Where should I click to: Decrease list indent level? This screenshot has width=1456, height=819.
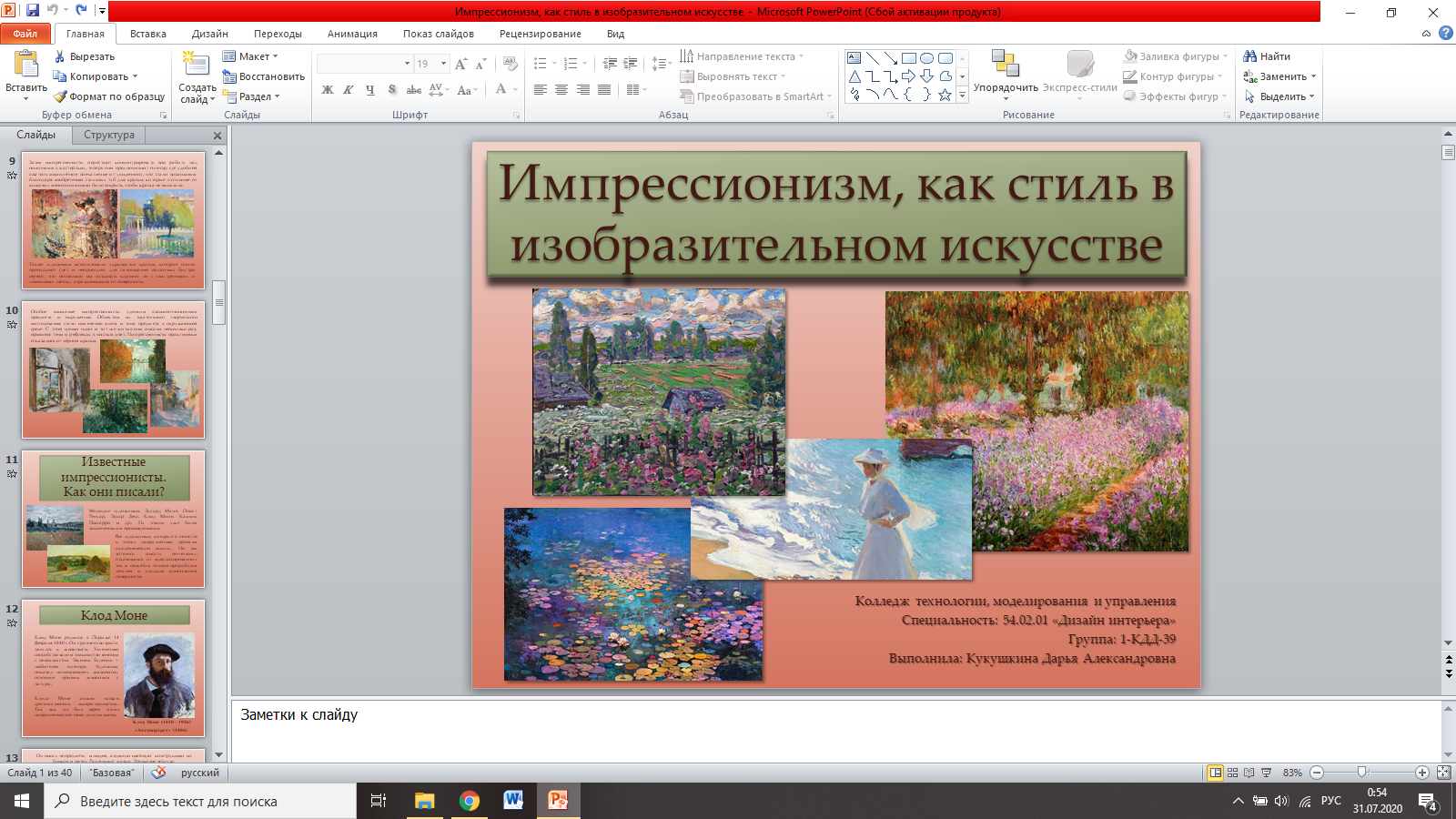point(610,64)
